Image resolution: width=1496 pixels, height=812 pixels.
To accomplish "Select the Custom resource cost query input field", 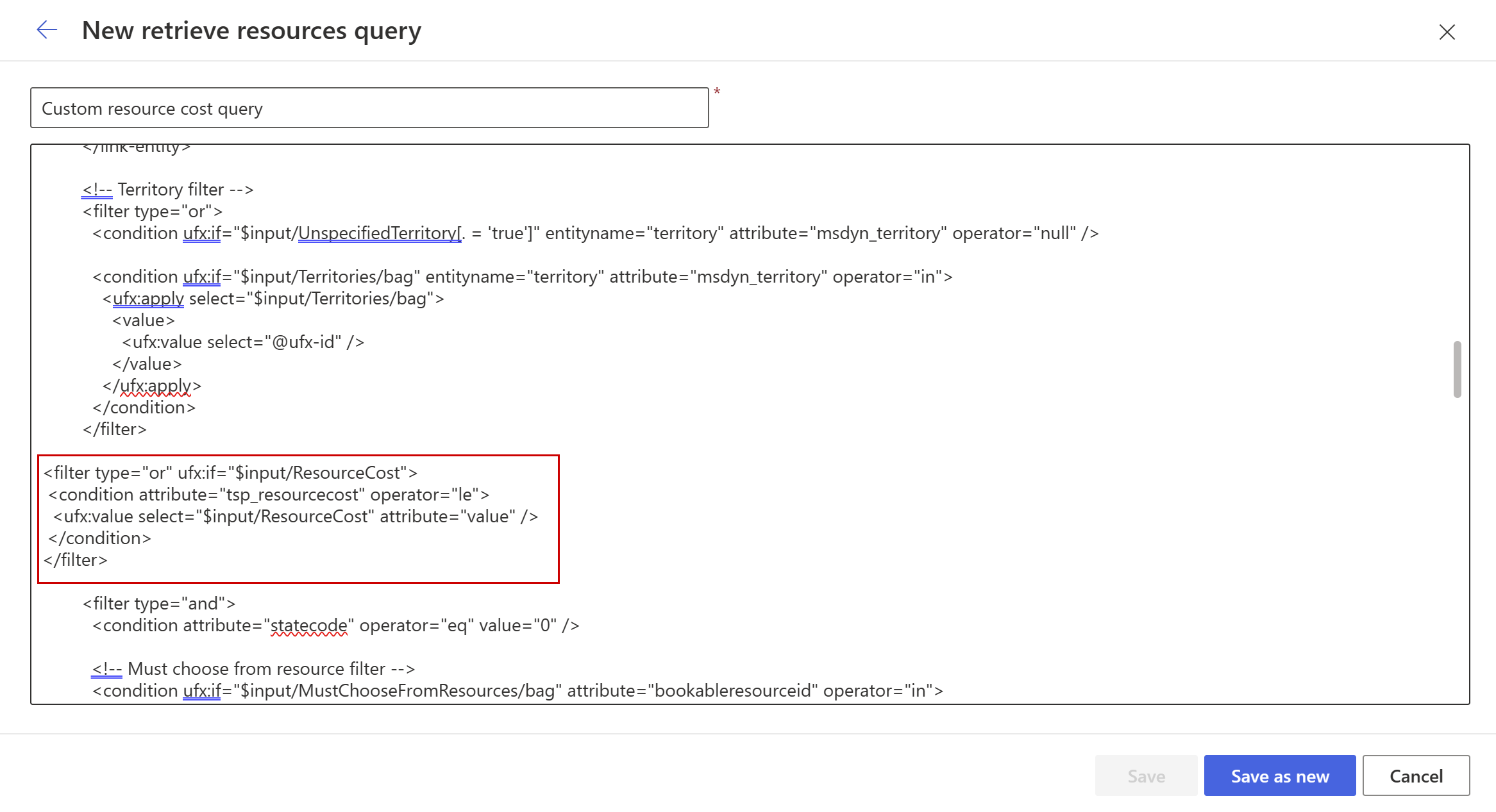I will [x=370, y=108].
